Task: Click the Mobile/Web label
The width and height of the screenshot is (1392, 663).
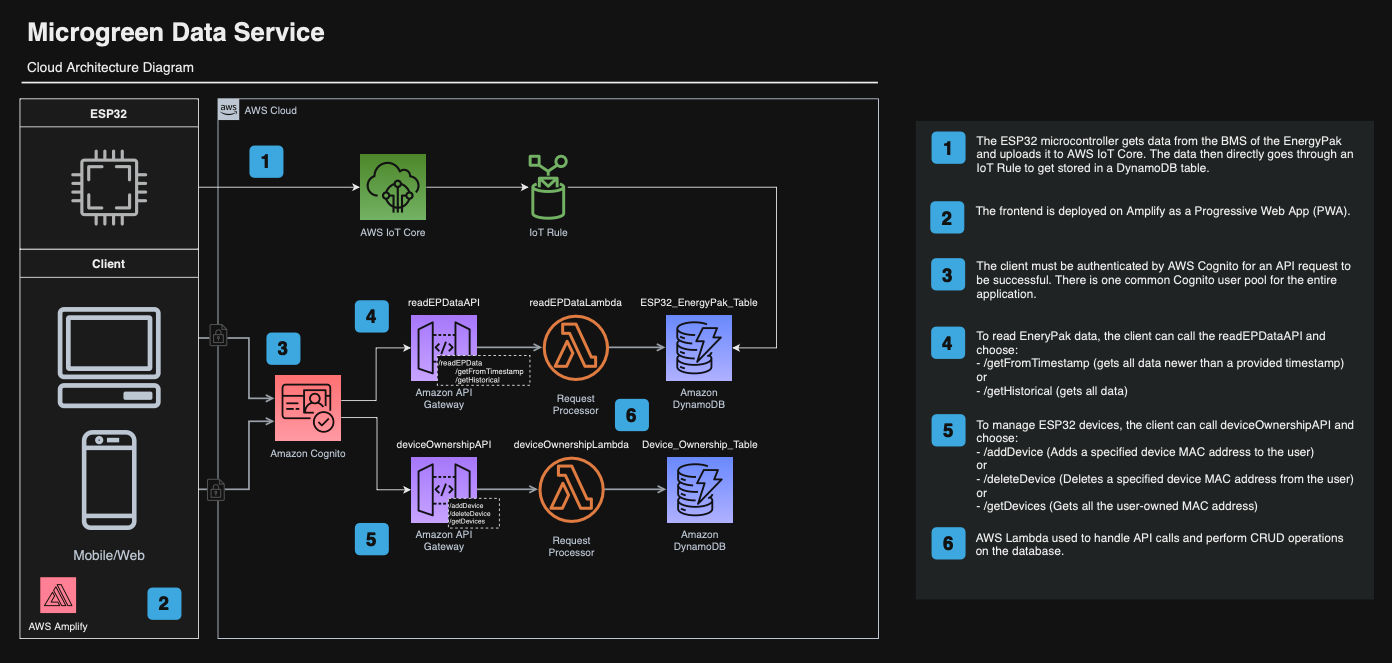Action: coord(108,555)
